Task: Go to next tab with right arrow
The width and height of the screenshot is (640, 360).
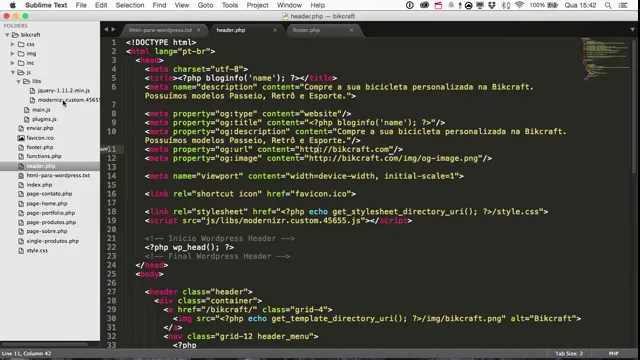Action: [113, 29]
